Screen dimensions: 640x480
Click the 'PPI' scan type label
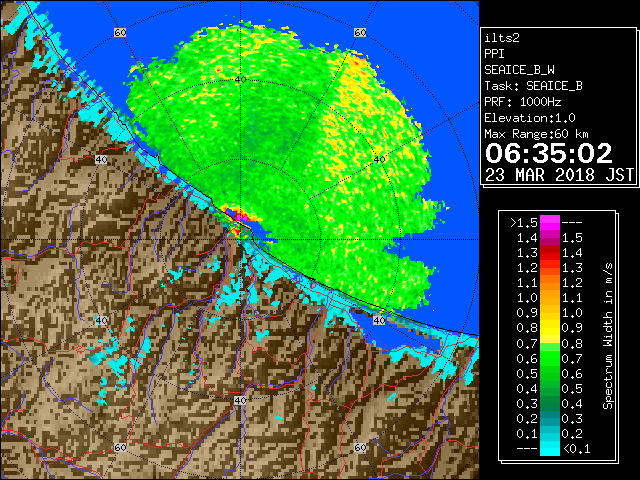494,54
